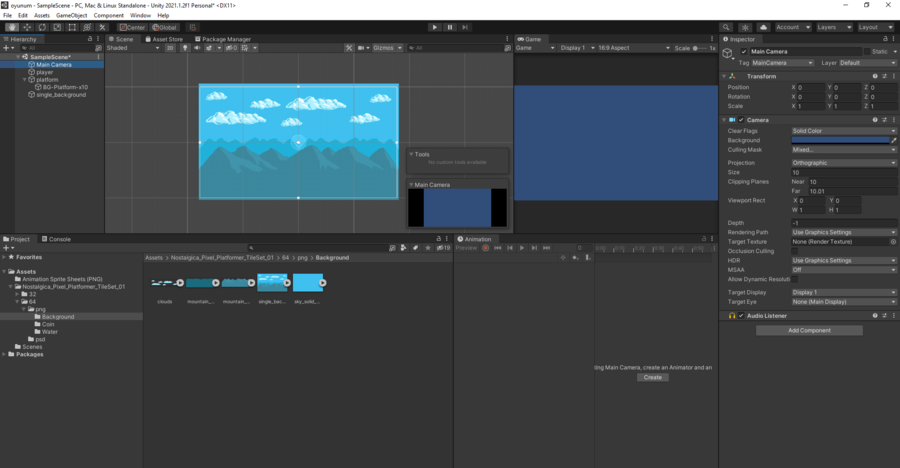Screen dimensions: 900x468
Task: Click the Add Component button
Action: tap(809, 330)
